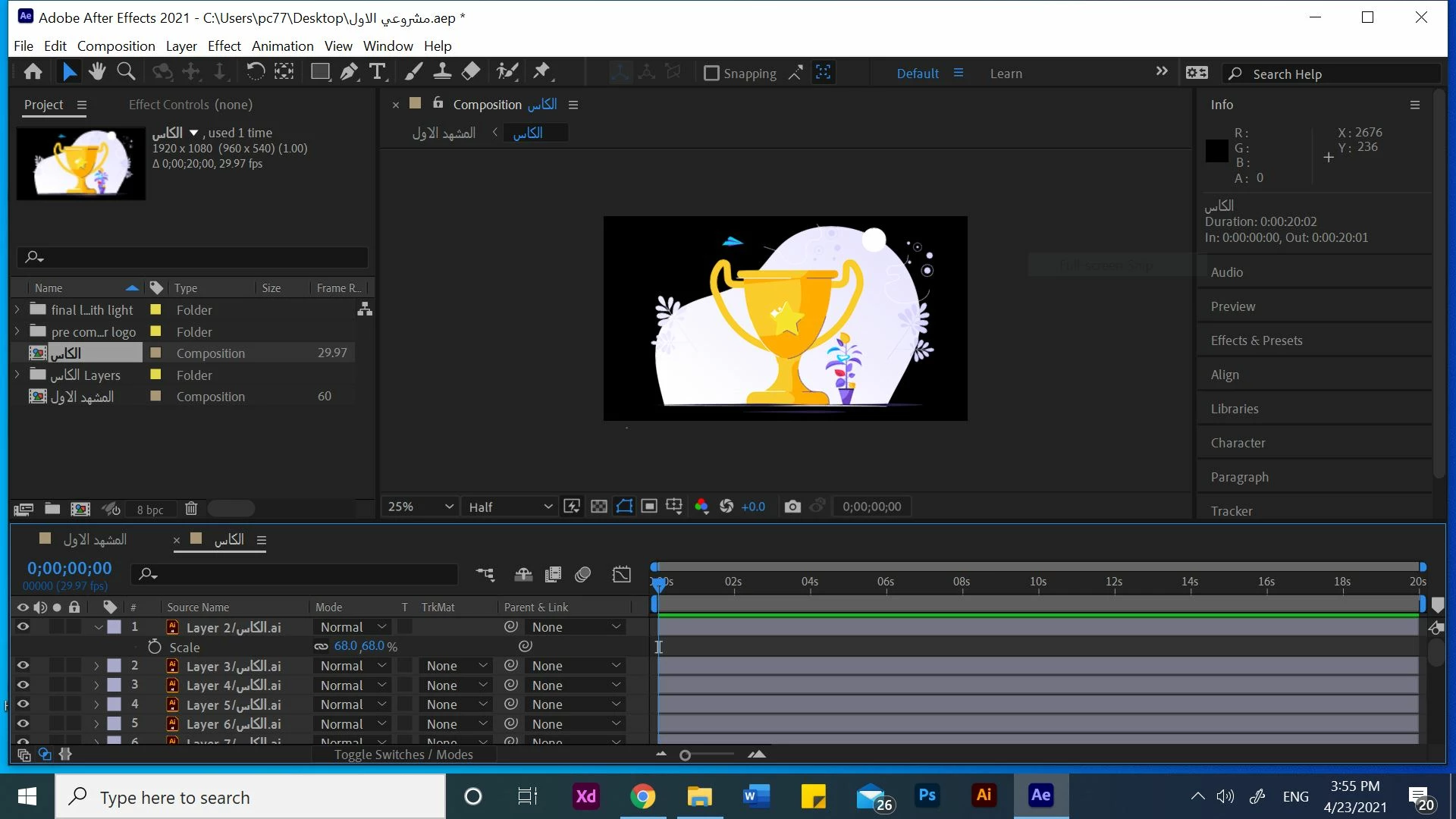Select the Pen tool
Screen dimensions: 1456x819
[349, 72]
